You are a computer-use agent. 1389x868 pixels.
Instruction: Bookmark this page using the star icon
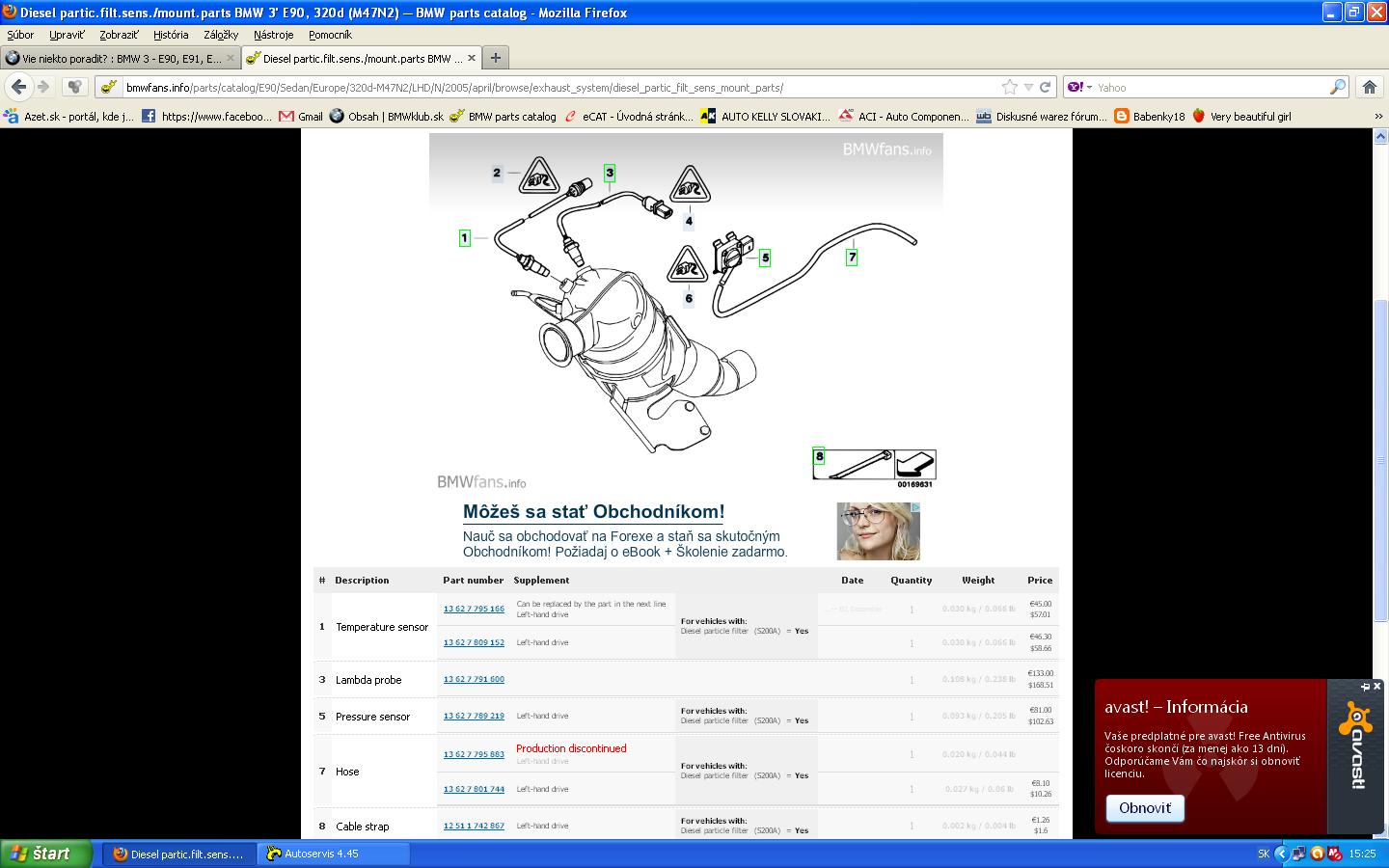coord(1009,87)
